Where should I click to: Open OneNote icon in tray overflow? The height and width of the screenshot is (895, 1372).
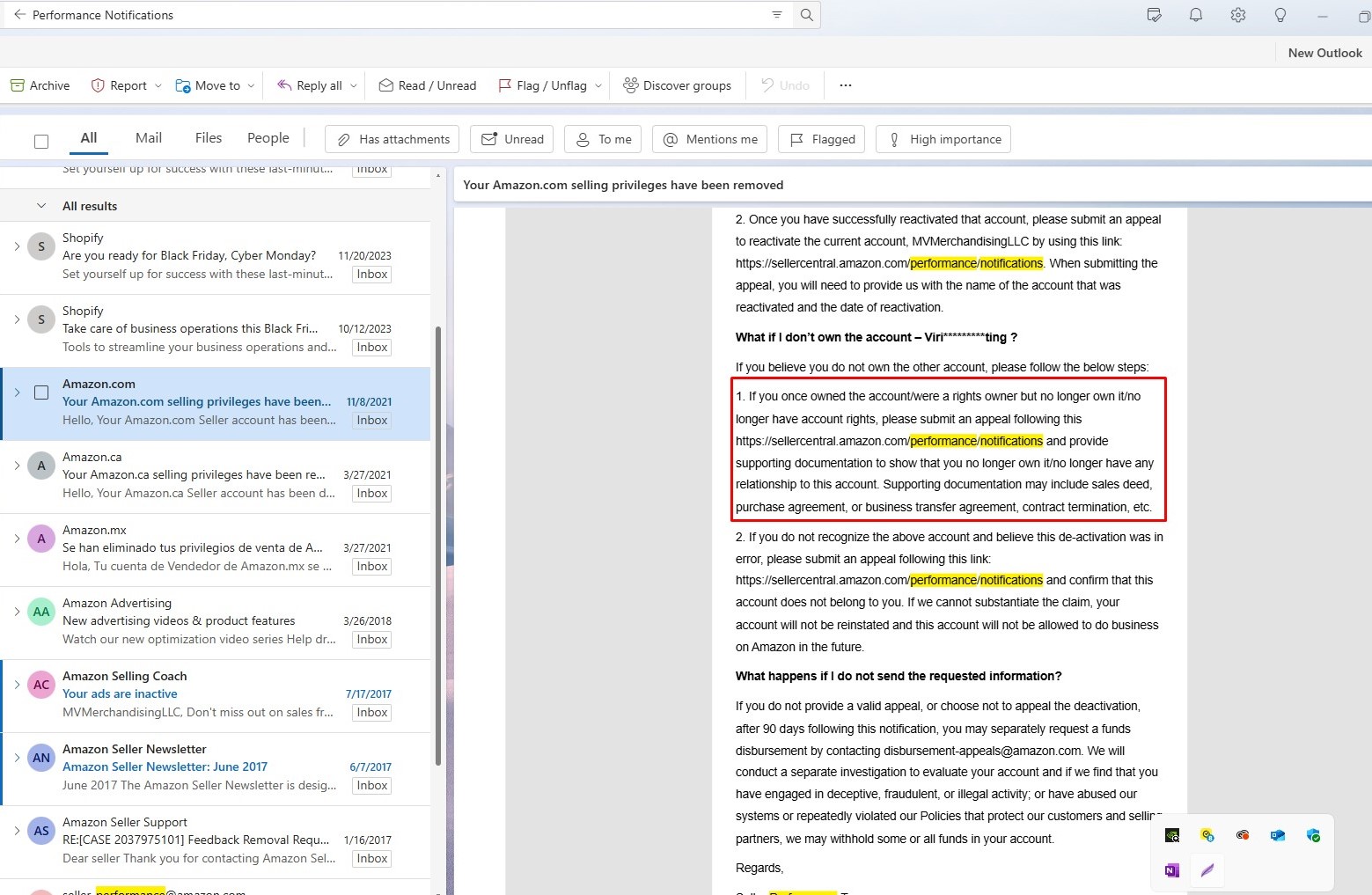tap(1172, 870)
